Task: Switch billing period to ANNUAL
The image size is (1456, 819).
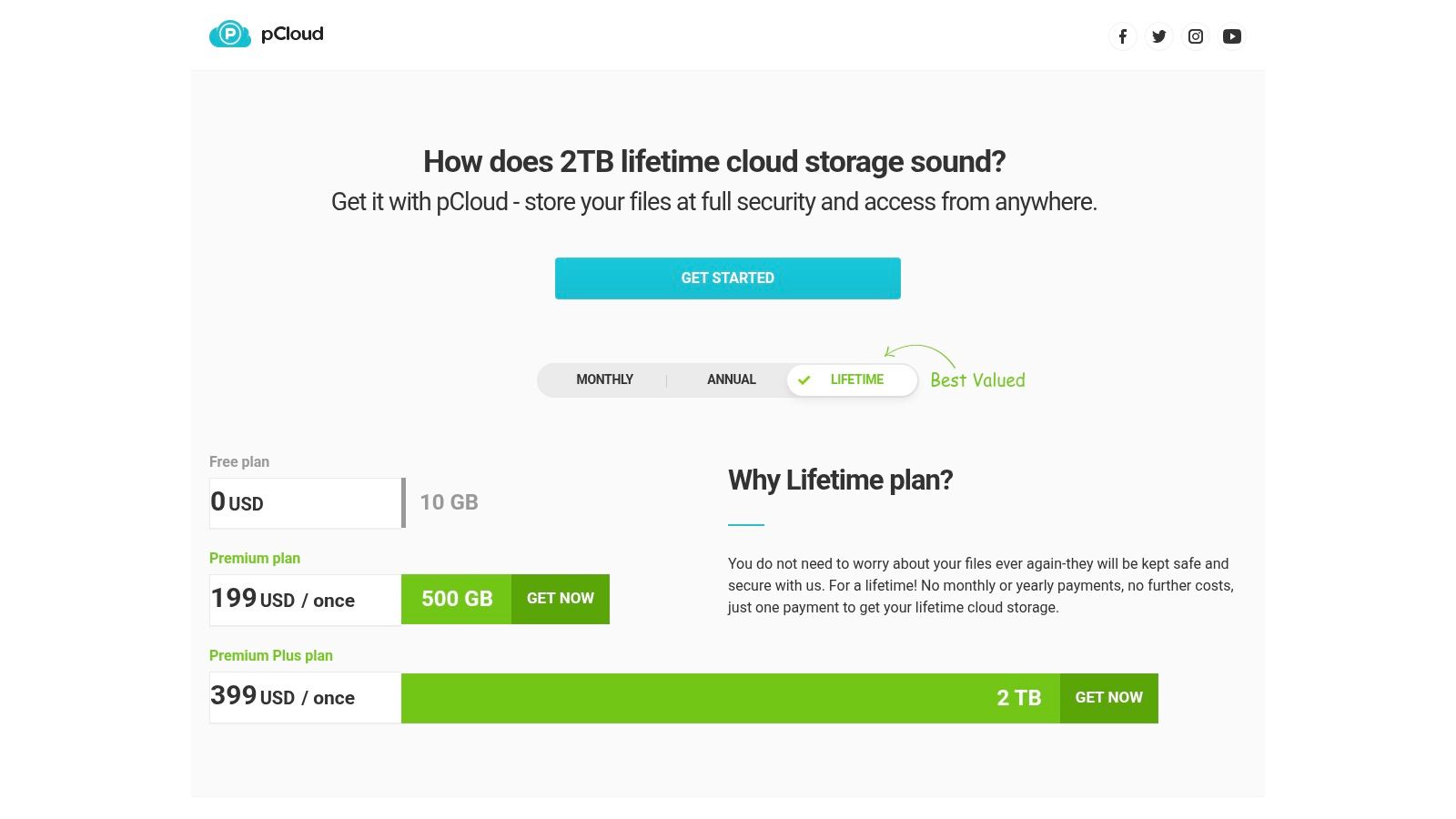Action: pos(731,379)
